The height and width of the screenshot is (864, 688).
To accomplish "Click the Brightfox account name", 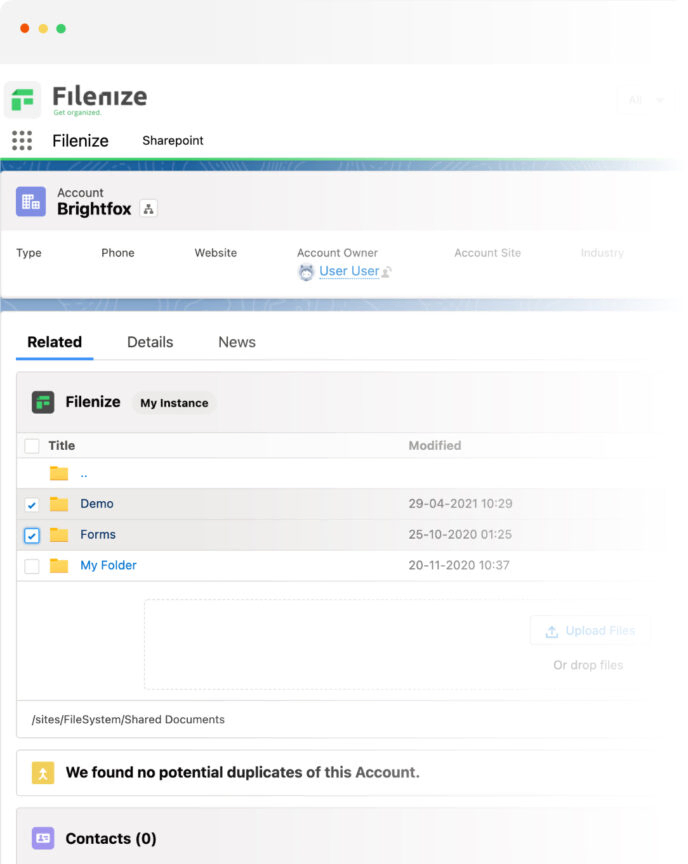I will (x=94, y=209).
